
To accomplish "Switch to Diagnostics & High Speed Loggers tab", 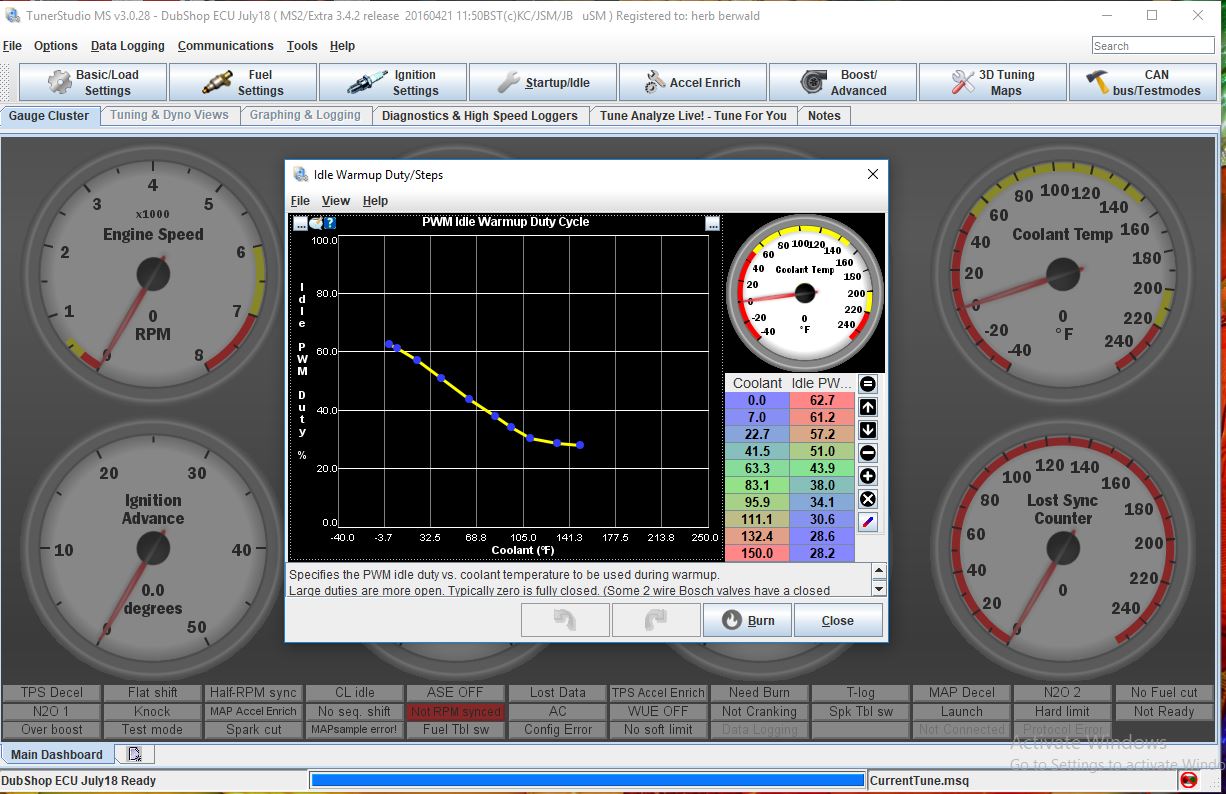I will (479, 116).
